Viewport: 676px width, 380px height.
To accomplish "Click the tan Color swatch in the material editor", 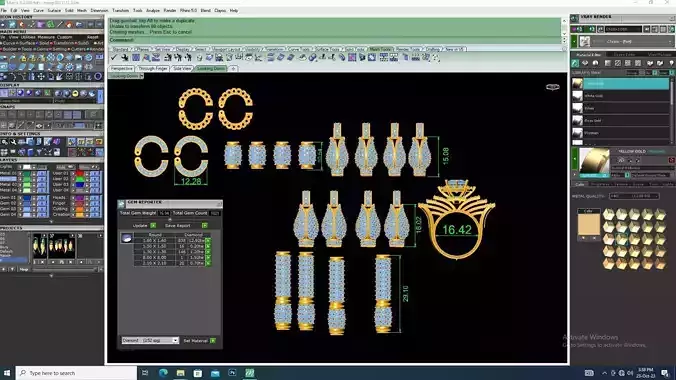I will pyautogui.click(x=588, y=224).
